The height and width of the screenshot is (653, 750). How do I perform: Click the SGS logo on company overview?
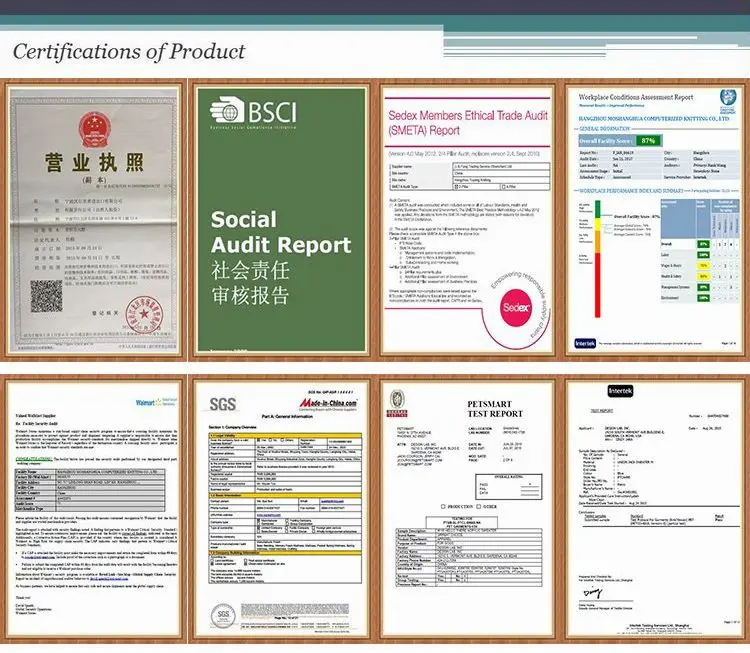(222, 403)
